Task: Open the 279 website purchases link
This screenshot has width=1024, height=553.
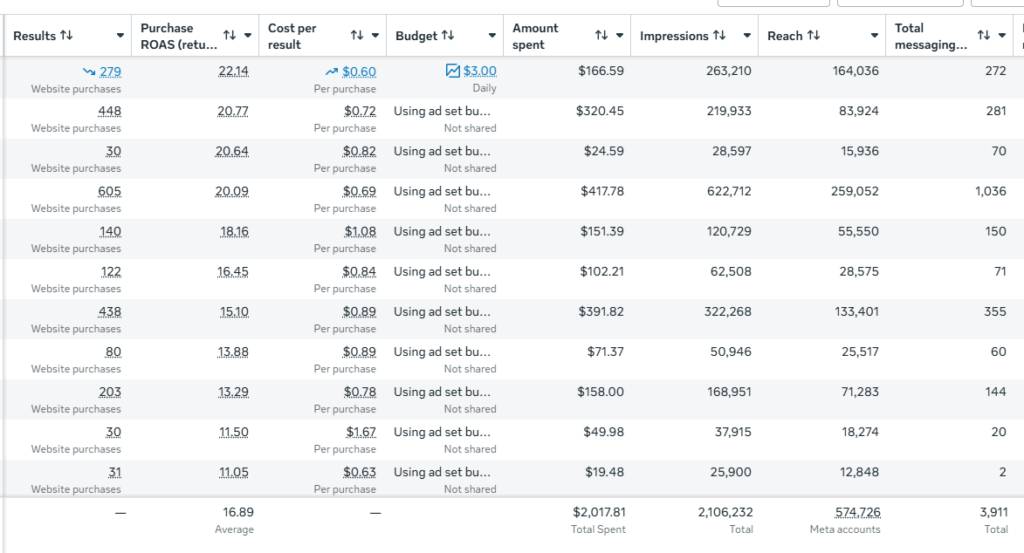Action: coord(110,71)
